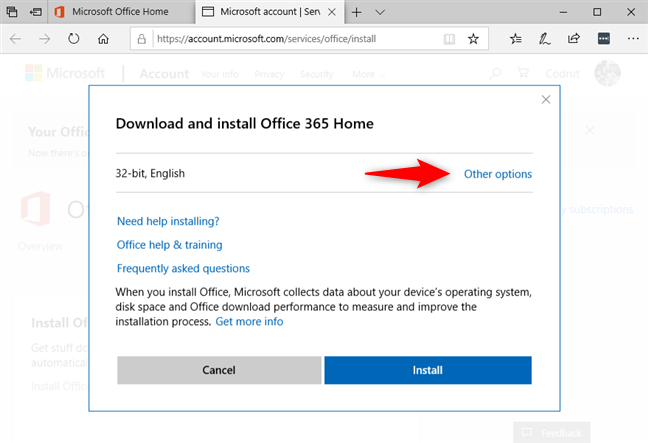The image size is (648, 443).
Task: Click the Install button
Action: point(428,370)
